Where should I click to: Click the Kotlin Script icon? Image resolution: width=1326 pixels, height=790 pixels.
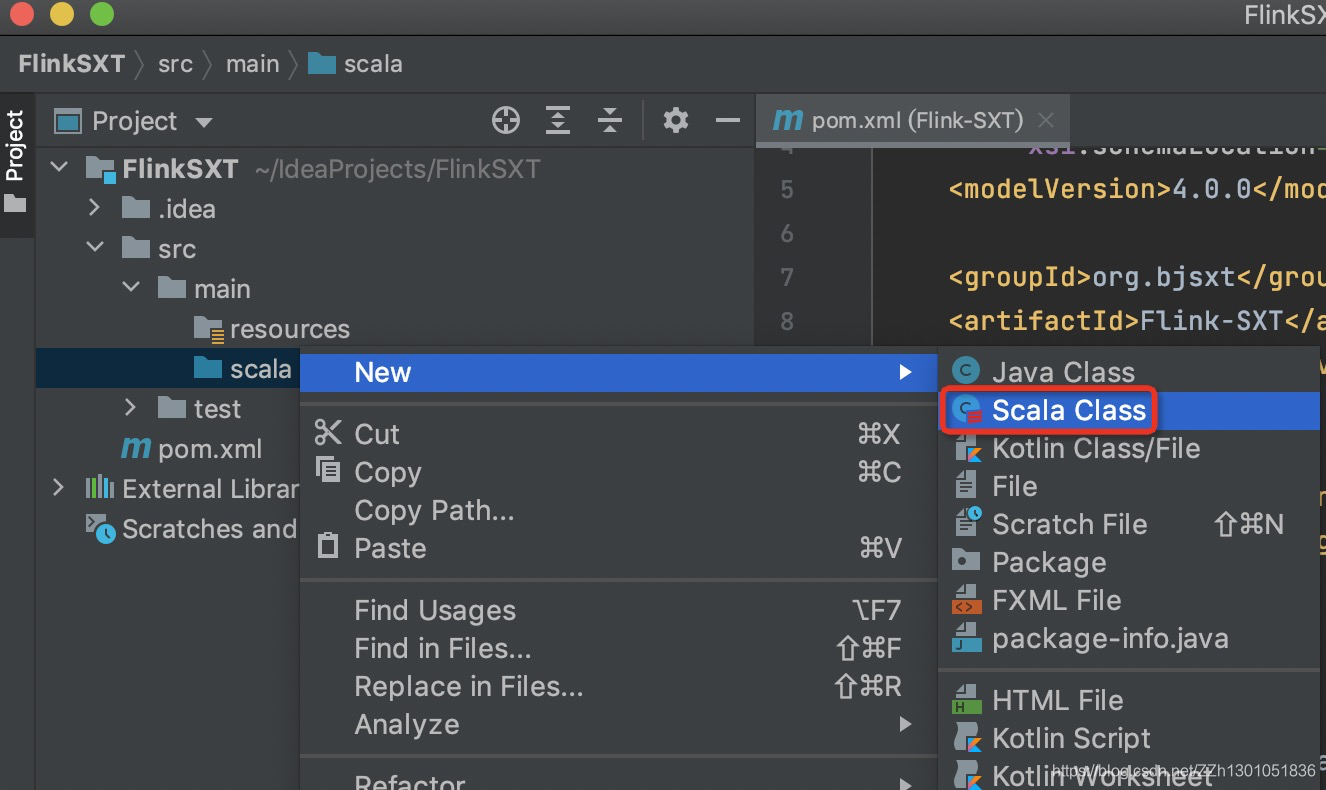[x=966, y=738]
